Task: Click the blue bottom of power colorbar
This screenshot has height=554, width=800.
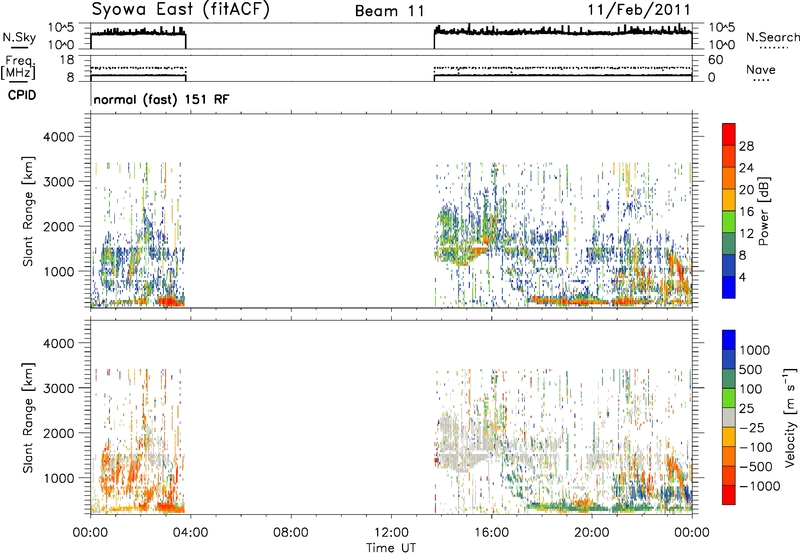Action: (729, 287)
